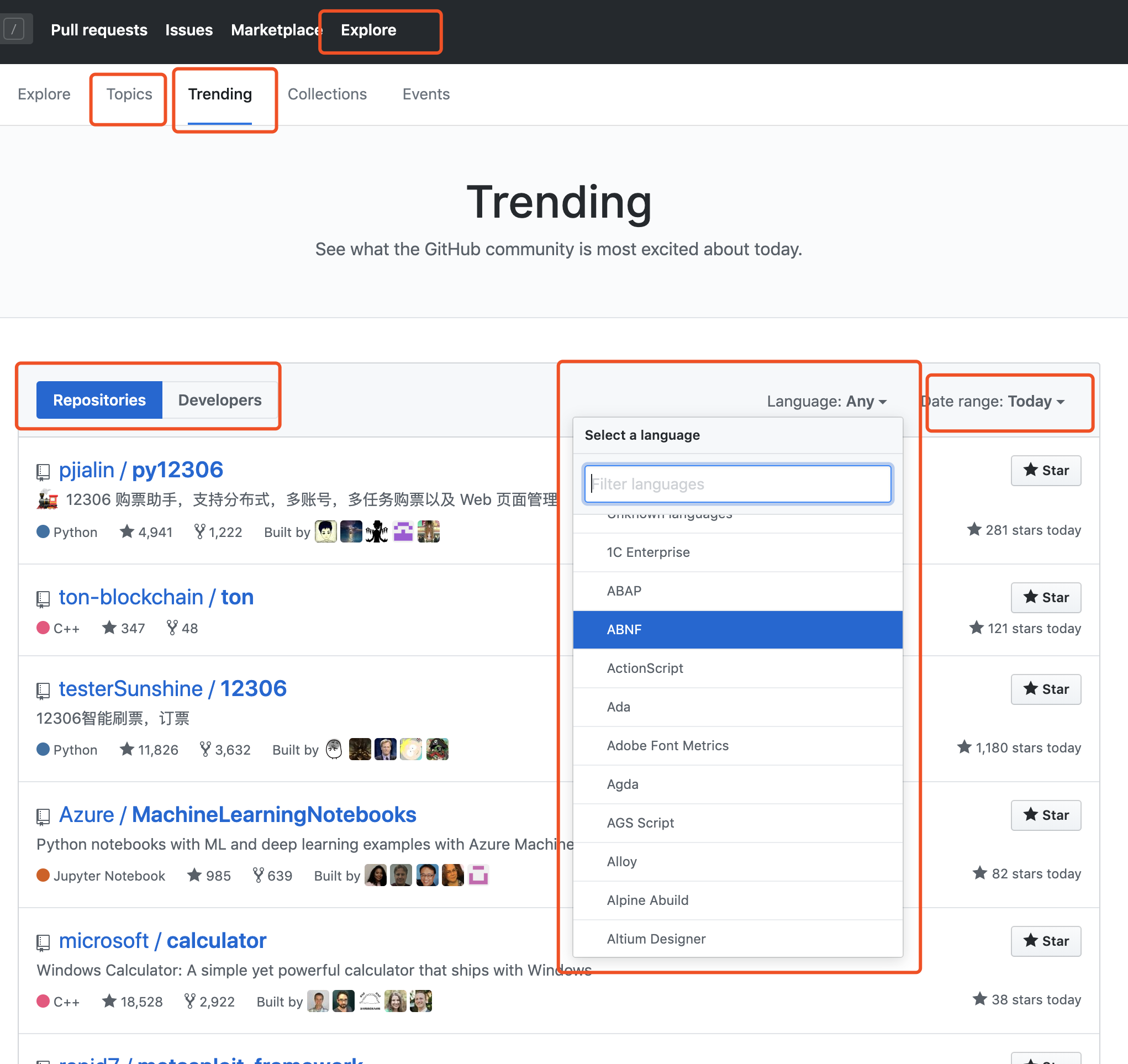Viewport: 1128px width, 1064px height.
Task: Select ABAP language
Action: tap(737, 591)
